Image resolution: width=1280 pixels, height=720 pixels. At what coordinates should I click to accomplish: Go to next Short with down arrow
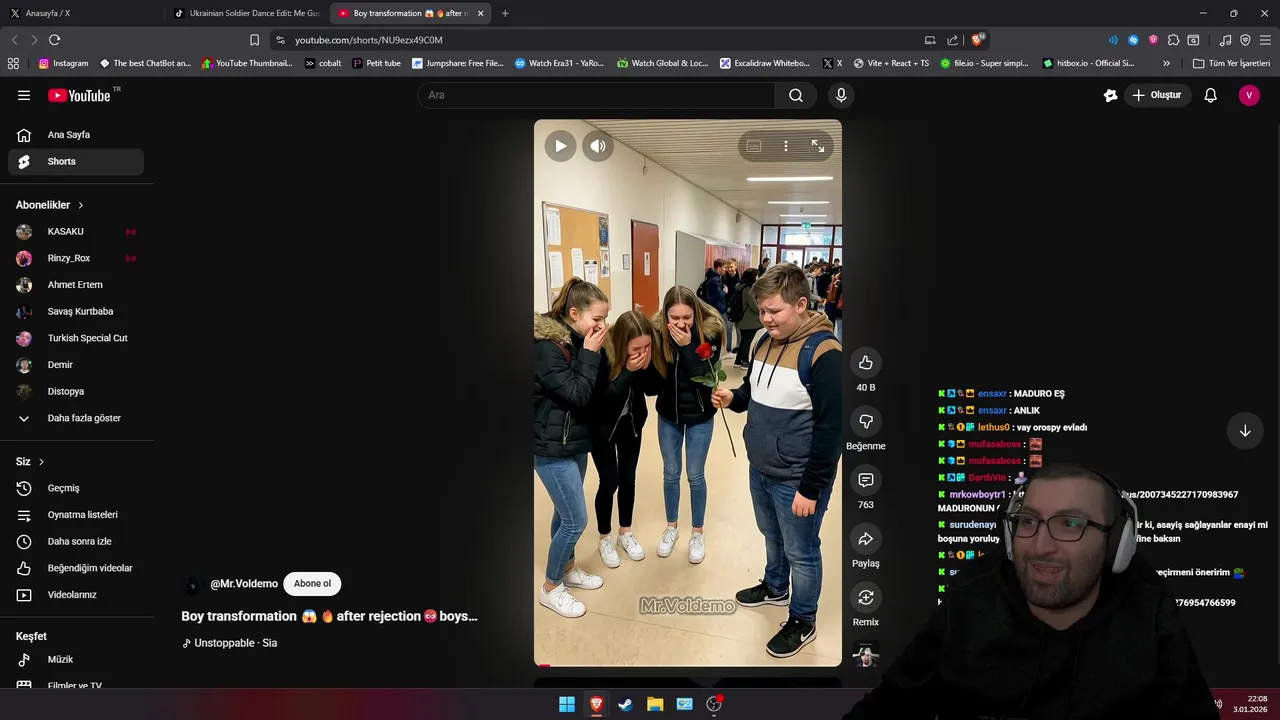pyautogui.click(x=1245, y=431)
